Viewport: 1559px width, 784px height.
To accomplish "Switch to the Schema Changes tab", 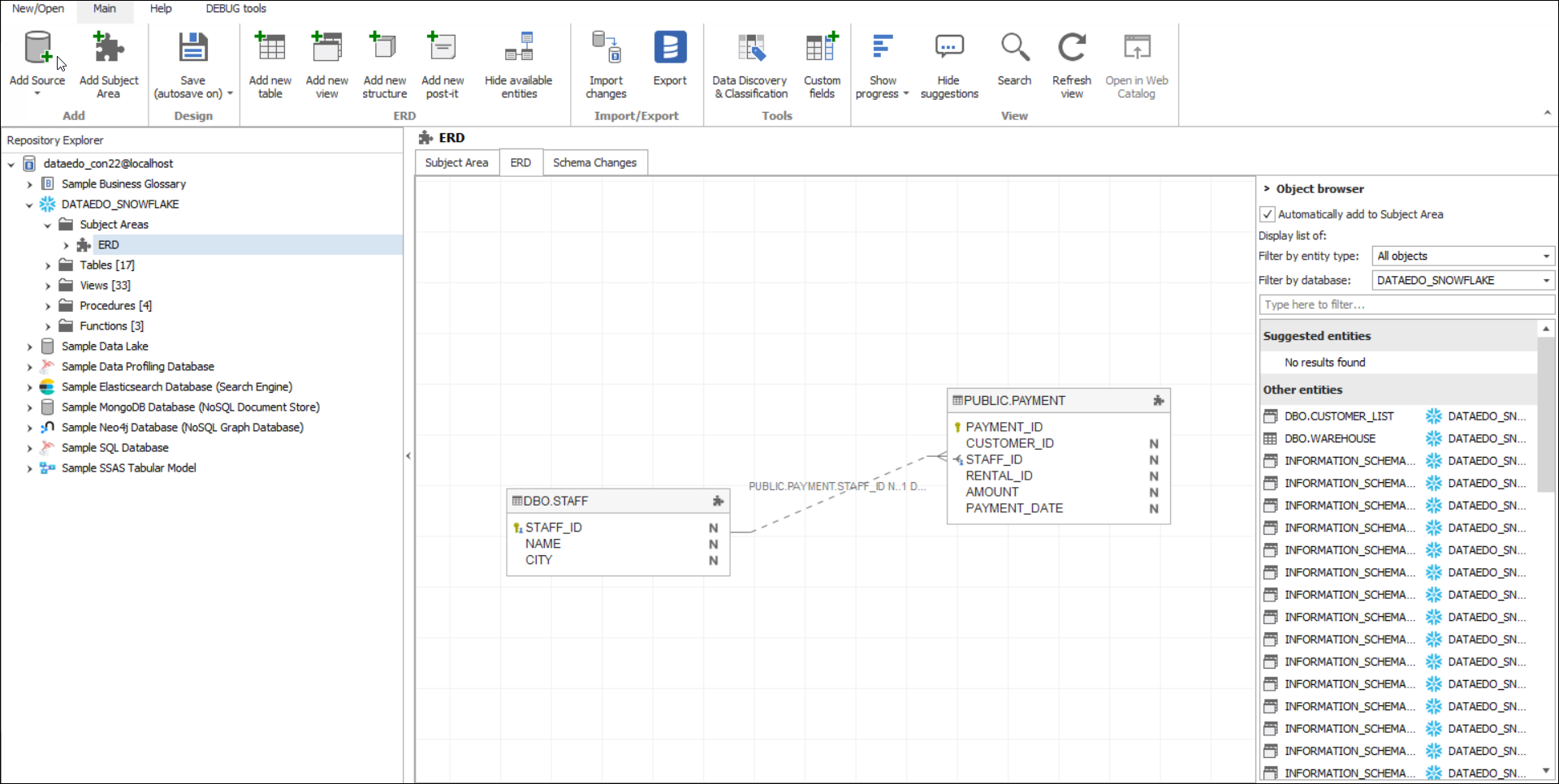I will (594, 163).
